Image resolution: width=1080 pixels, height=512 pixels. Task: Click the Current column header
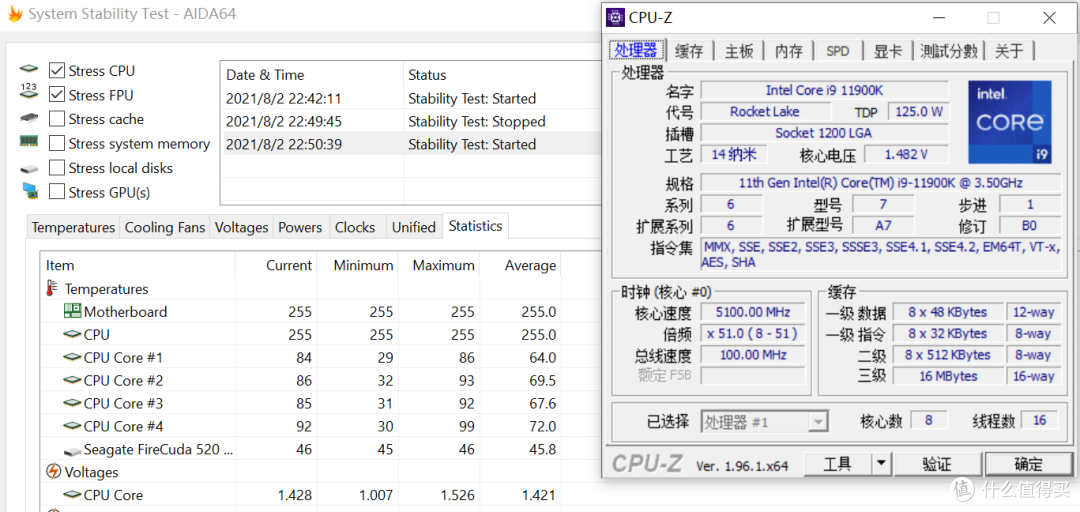point(276,265)
